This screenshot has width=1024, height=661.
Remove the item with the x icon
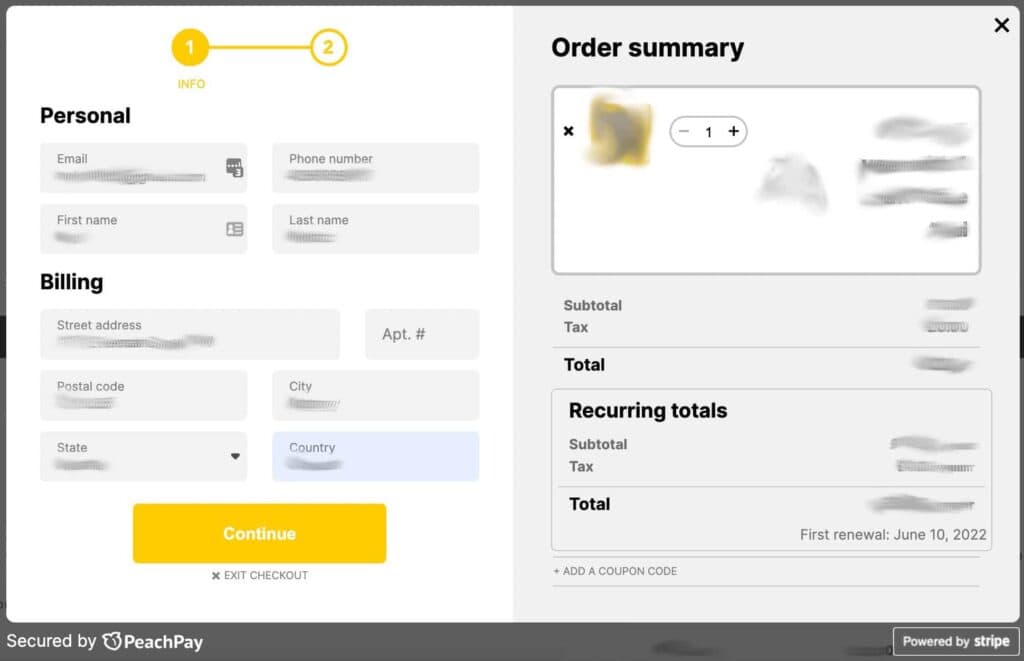point(569,131)
